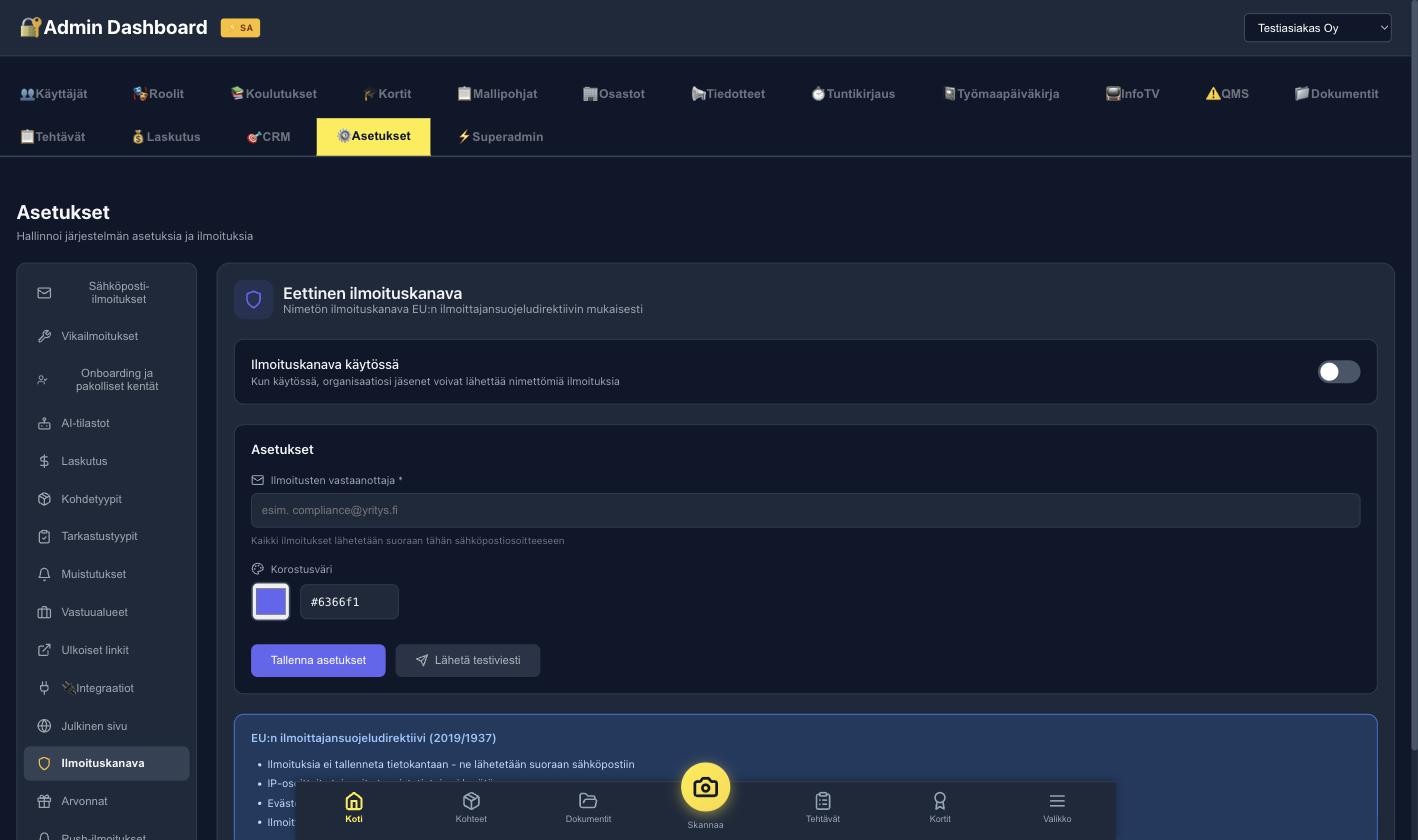Click the #6366f1 hex color field
Image resolution: width=1418 pixels, height=840 pixels.
pos(349,602)
